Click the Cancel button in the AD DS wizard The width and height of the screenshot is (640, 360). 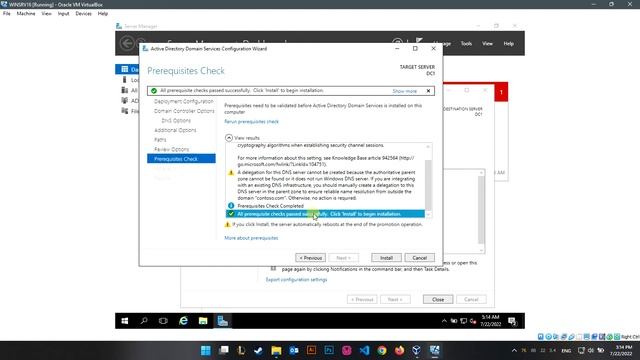tap(419, 258)
